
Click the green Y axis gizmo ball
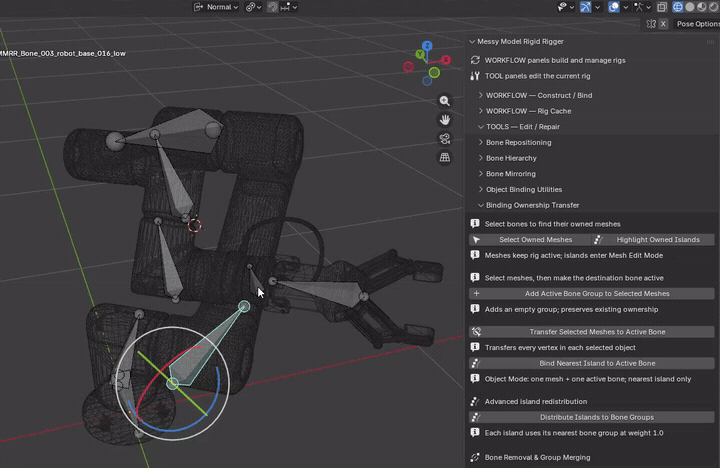pyautogui.click(x=420, y=54)
